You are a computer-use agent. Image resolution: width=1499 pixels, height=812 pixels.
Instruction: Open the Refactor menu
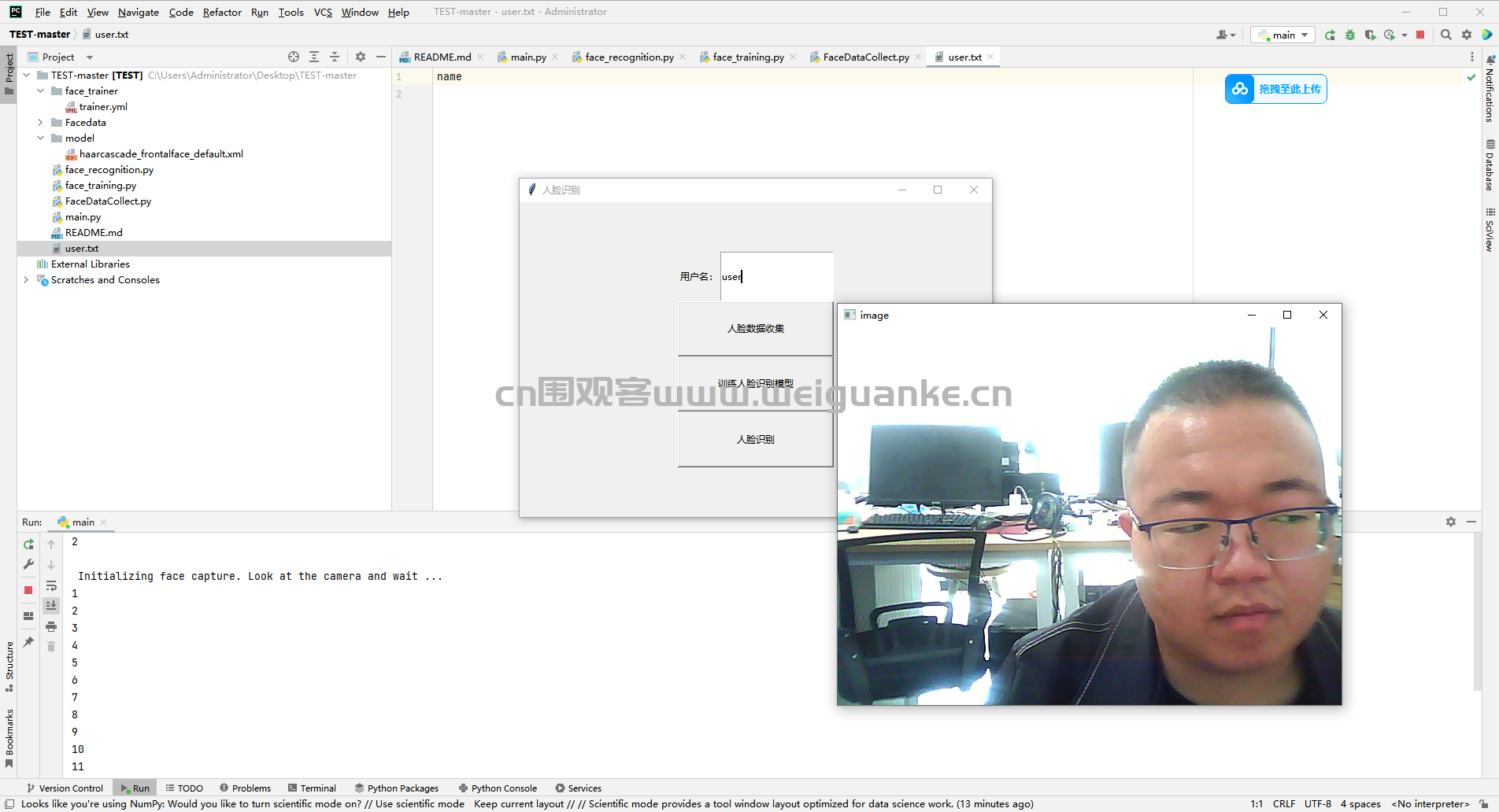click(222, 12)
